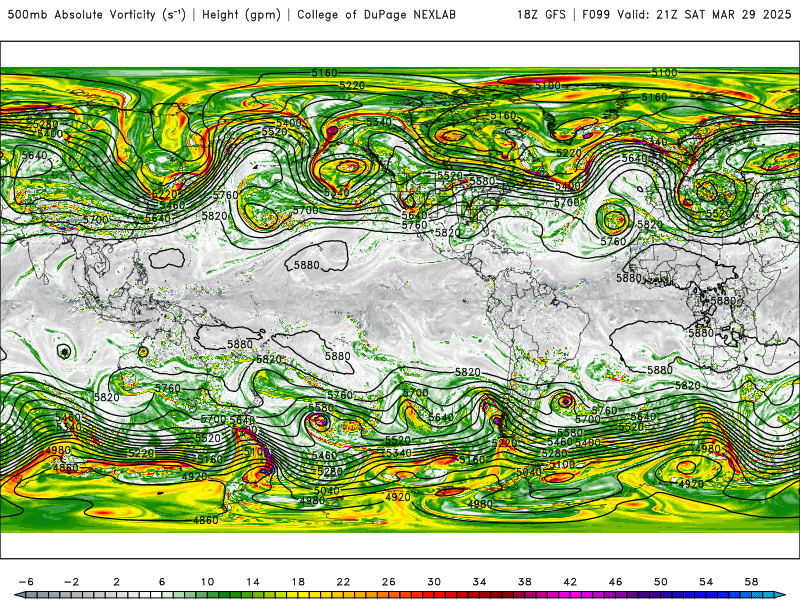Image resolution: width=800 pixels, height=600 pixels.
Task: Click the "F099 Valid: 21Z SAT MAR 29 2025" text
Action: pyautogui.click(x=686, y=15)
